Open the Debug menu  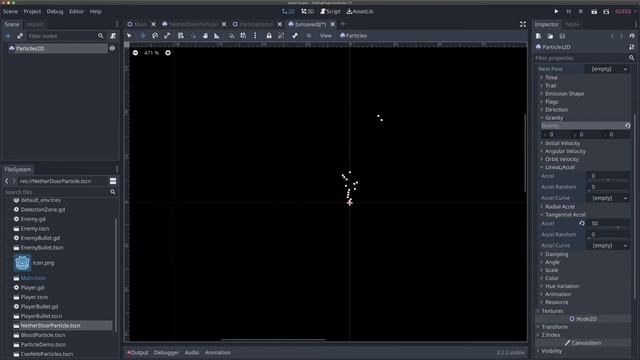point(55,11)
